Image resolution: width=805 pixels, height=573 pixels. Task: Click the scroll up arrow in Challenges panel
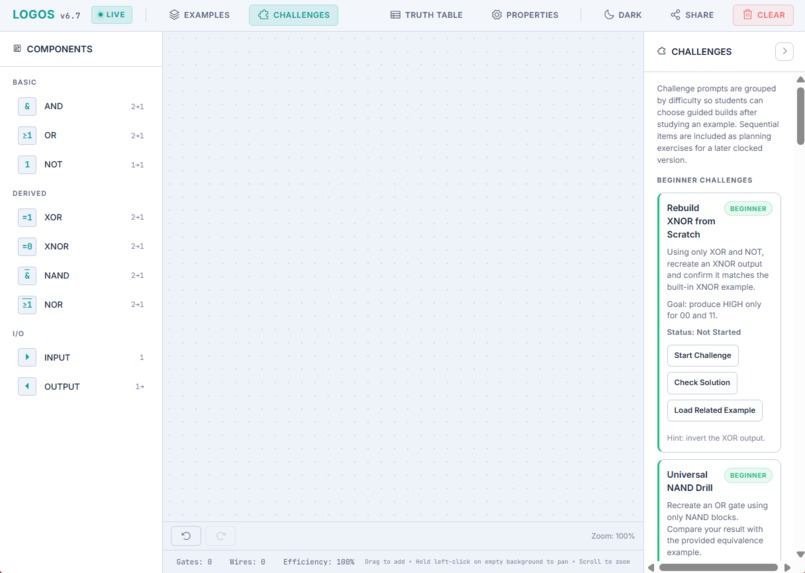pyautogui.click(x=800, y=80)
